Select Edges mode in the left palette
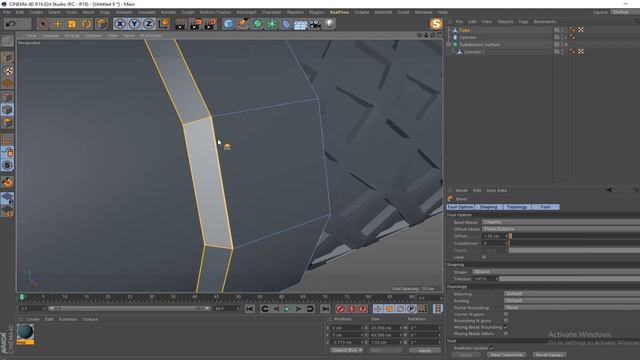The height and width of the screenshot is (360, 640). click(x=7, y=110)
